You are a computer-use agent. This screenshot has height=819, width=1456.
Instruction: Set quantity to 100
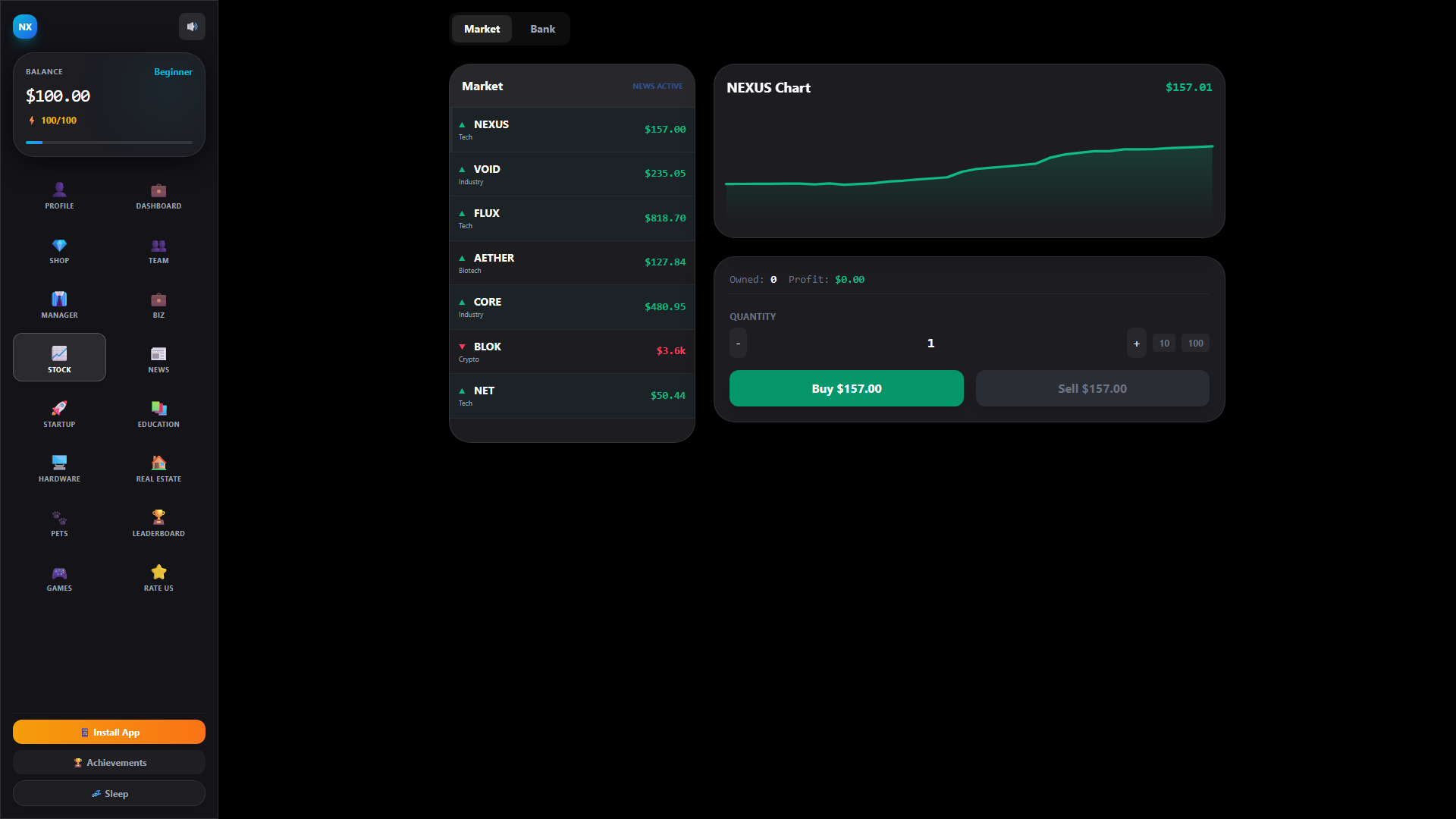coord(1195,343)
